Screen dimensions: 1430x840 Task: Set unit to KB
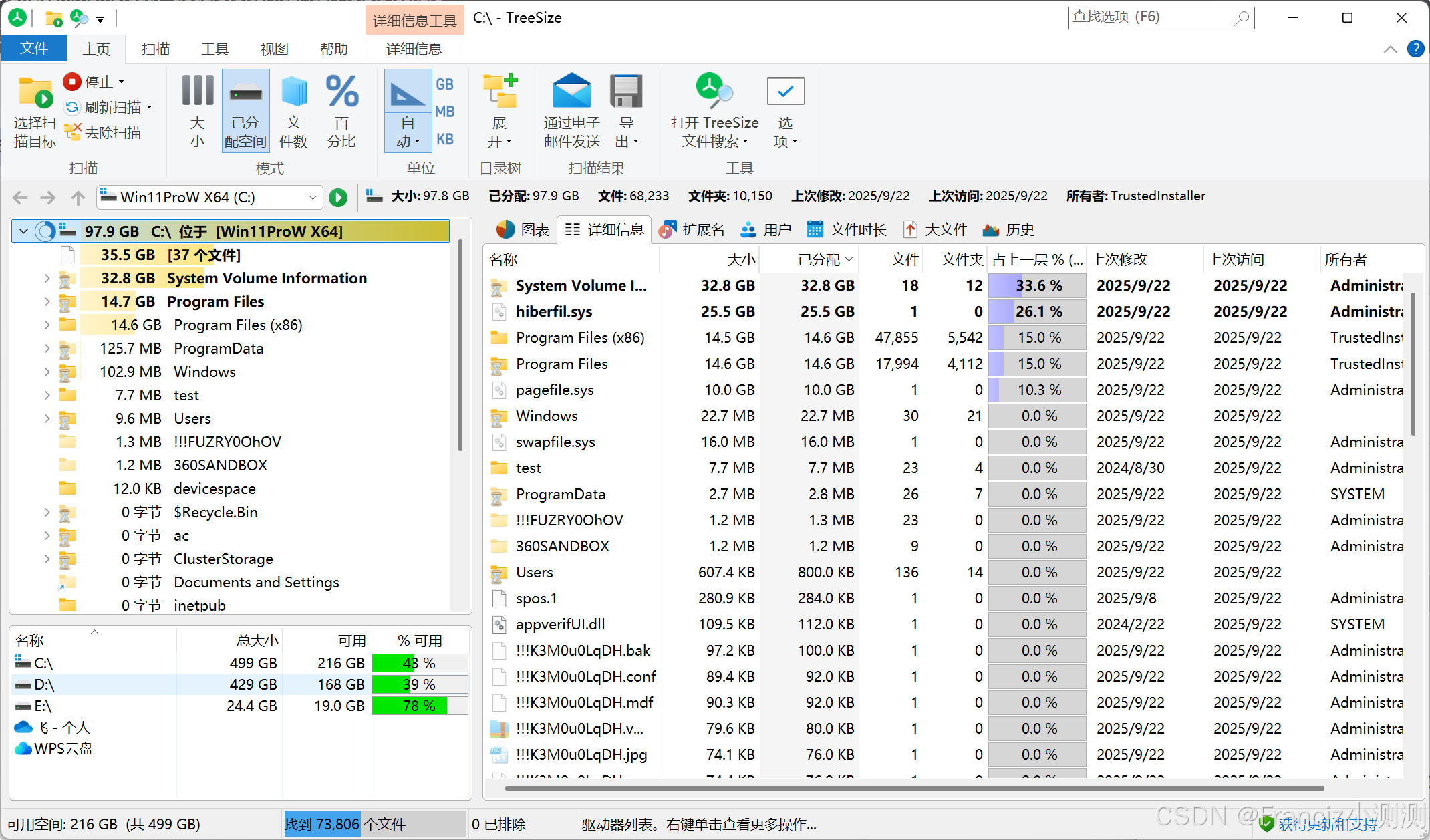point(444,139)
